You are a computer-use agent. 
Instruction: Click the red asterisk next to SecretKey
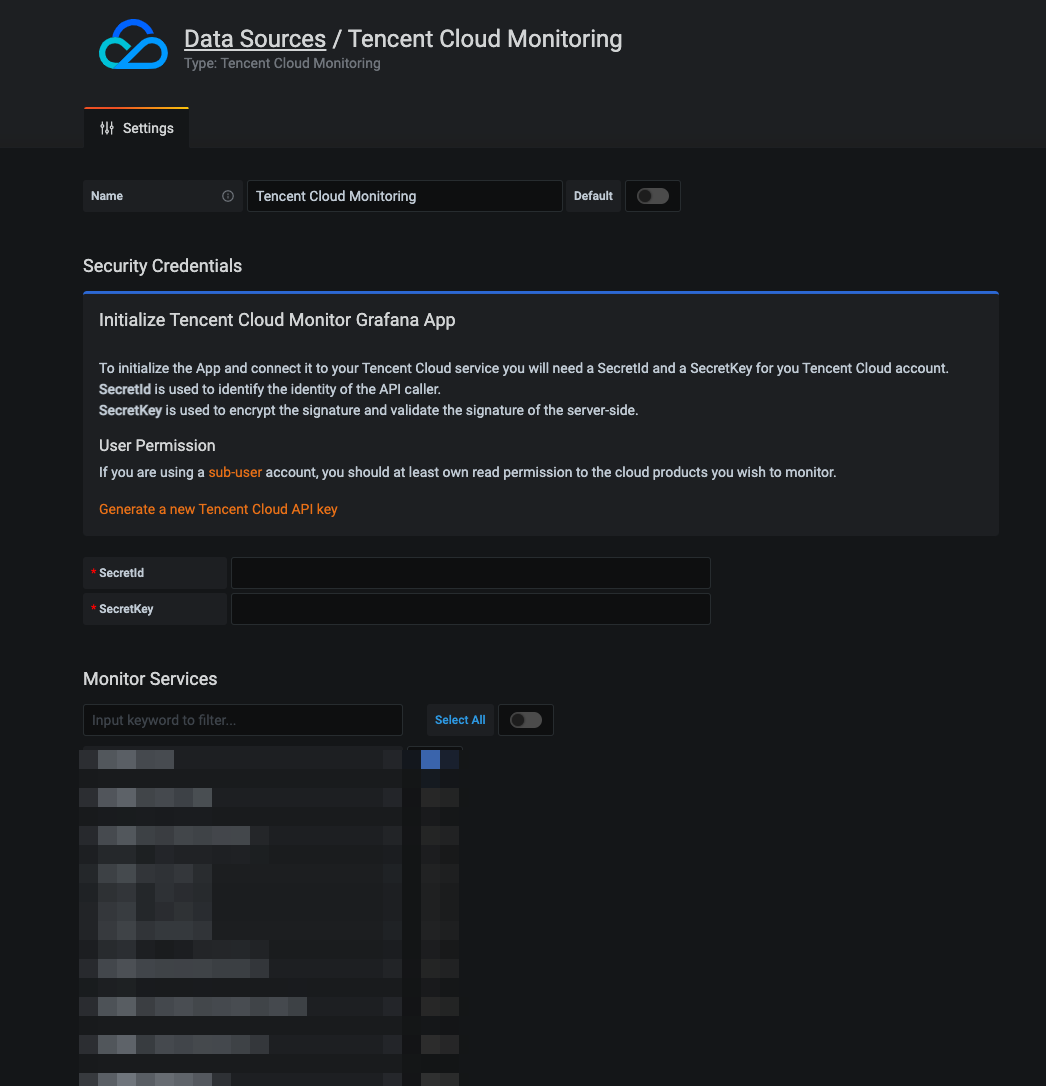point(93,609)
